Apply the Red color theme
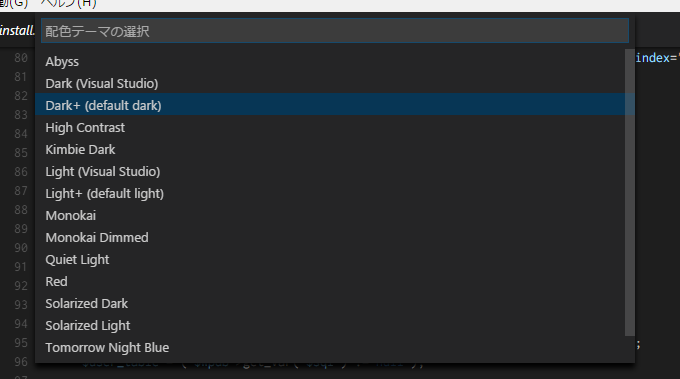This screenshot has width=680, height=379. (x=334, y=281)
